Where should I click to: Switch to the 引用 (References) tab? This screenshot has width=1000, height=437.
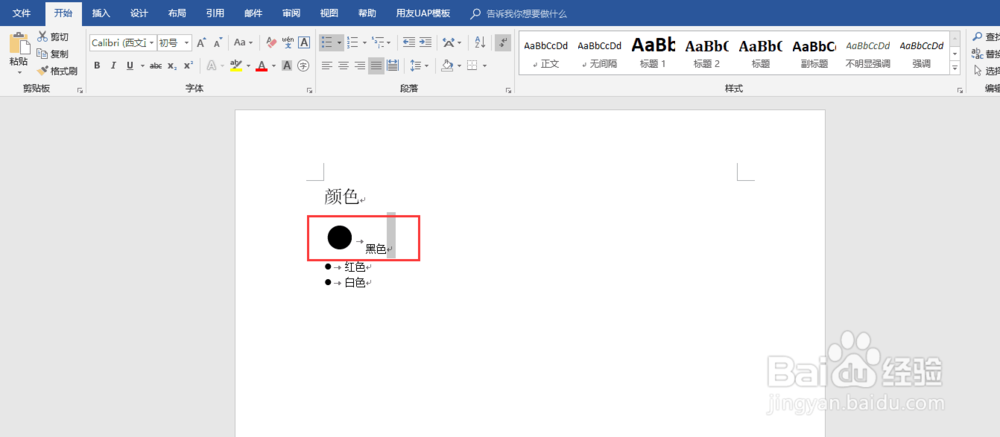pyautogui.click(x=216, y=13)
